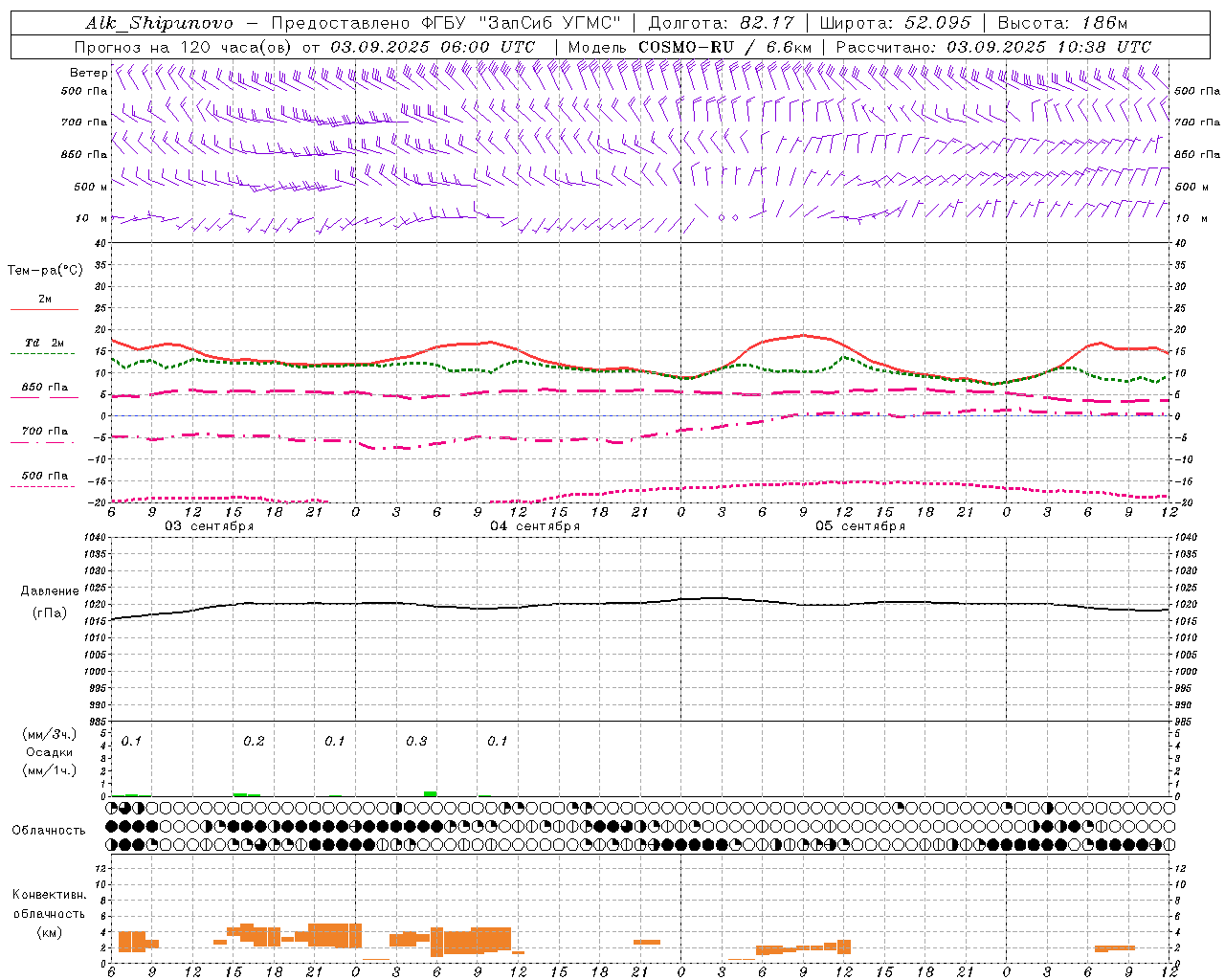Click the model label COSMO-RU / 6.6км

[x=724, y=47]
